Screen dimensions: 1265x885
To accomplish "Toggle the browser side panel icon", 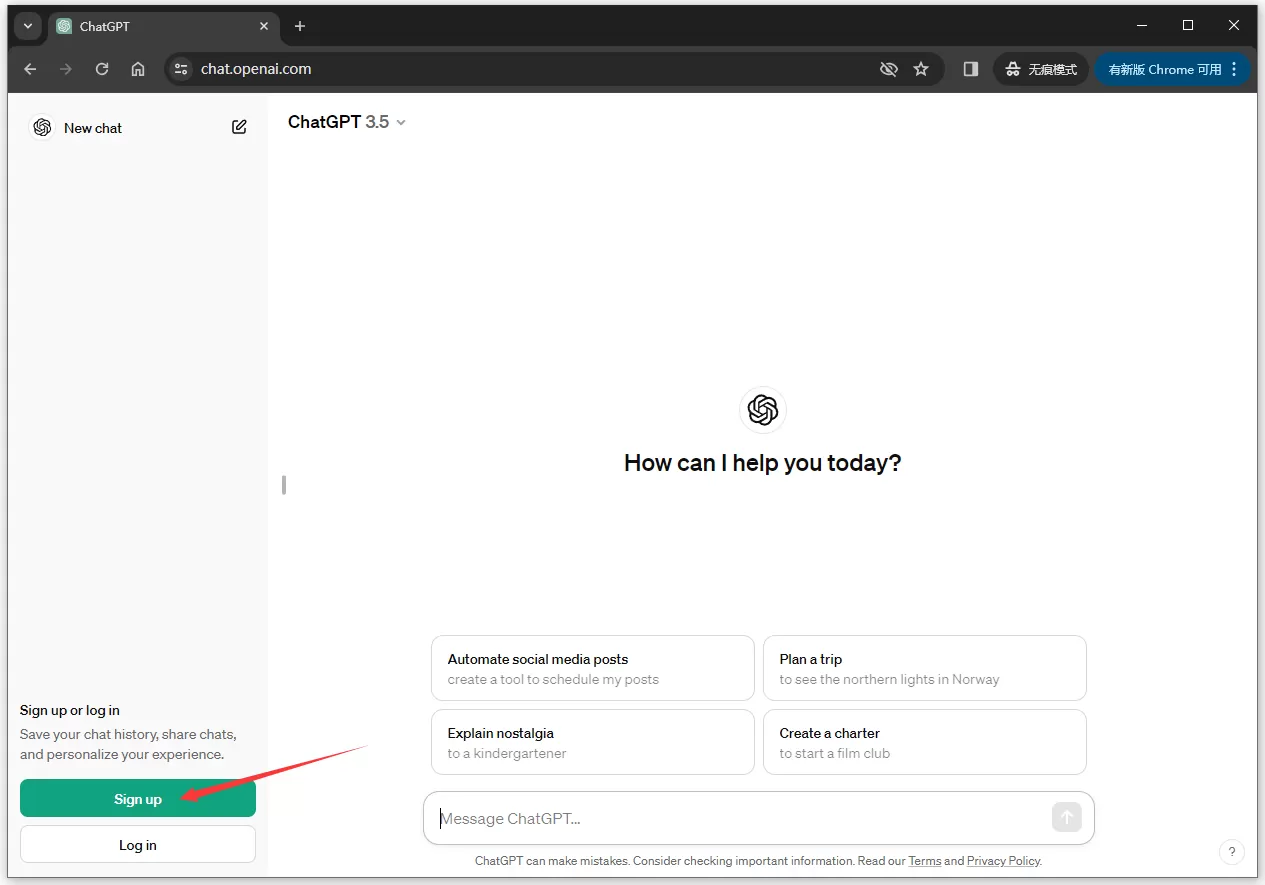I will coord(970,69).
